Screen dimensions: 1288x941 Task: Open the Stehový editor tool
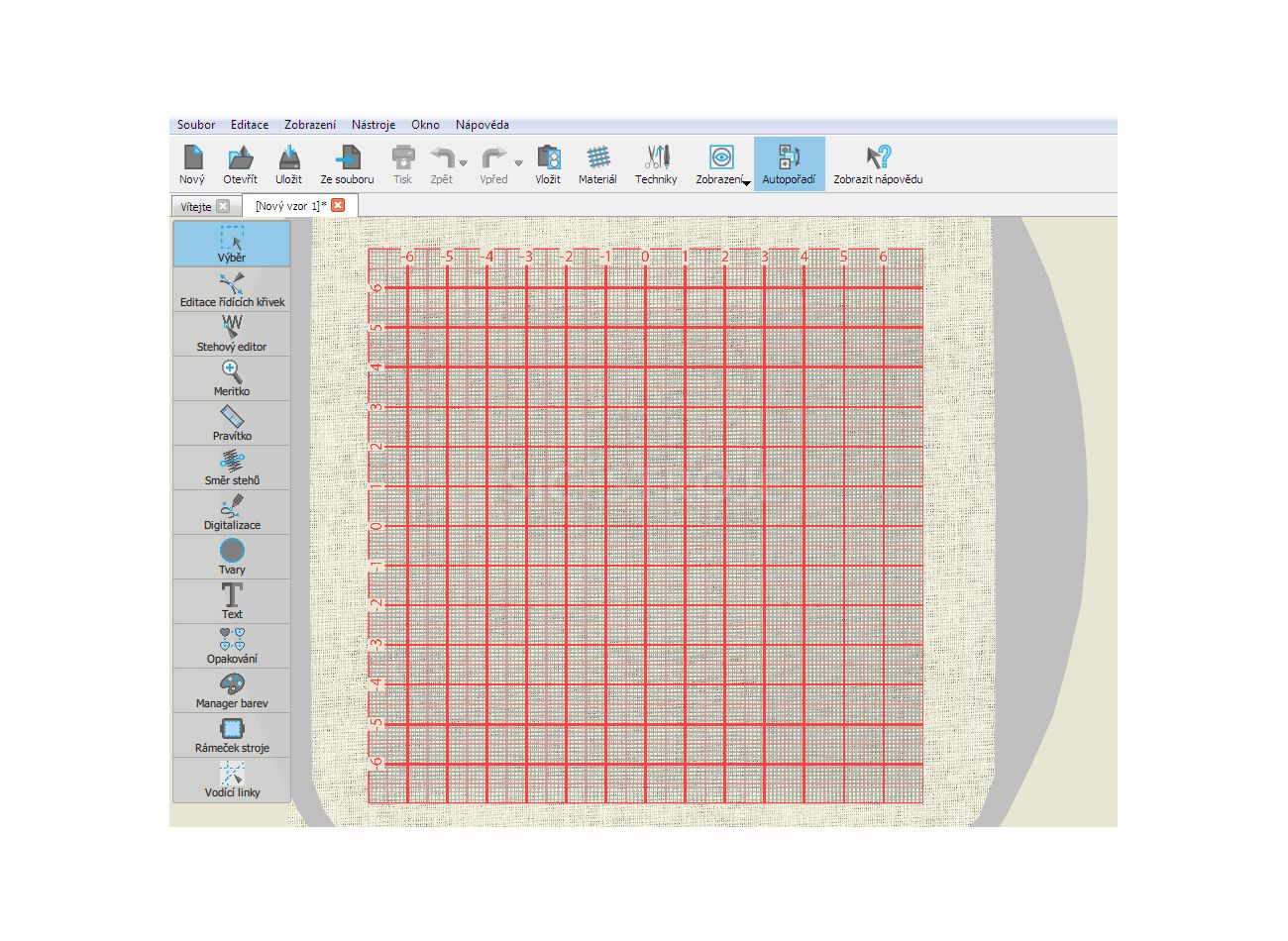click(x=232, y=334)
